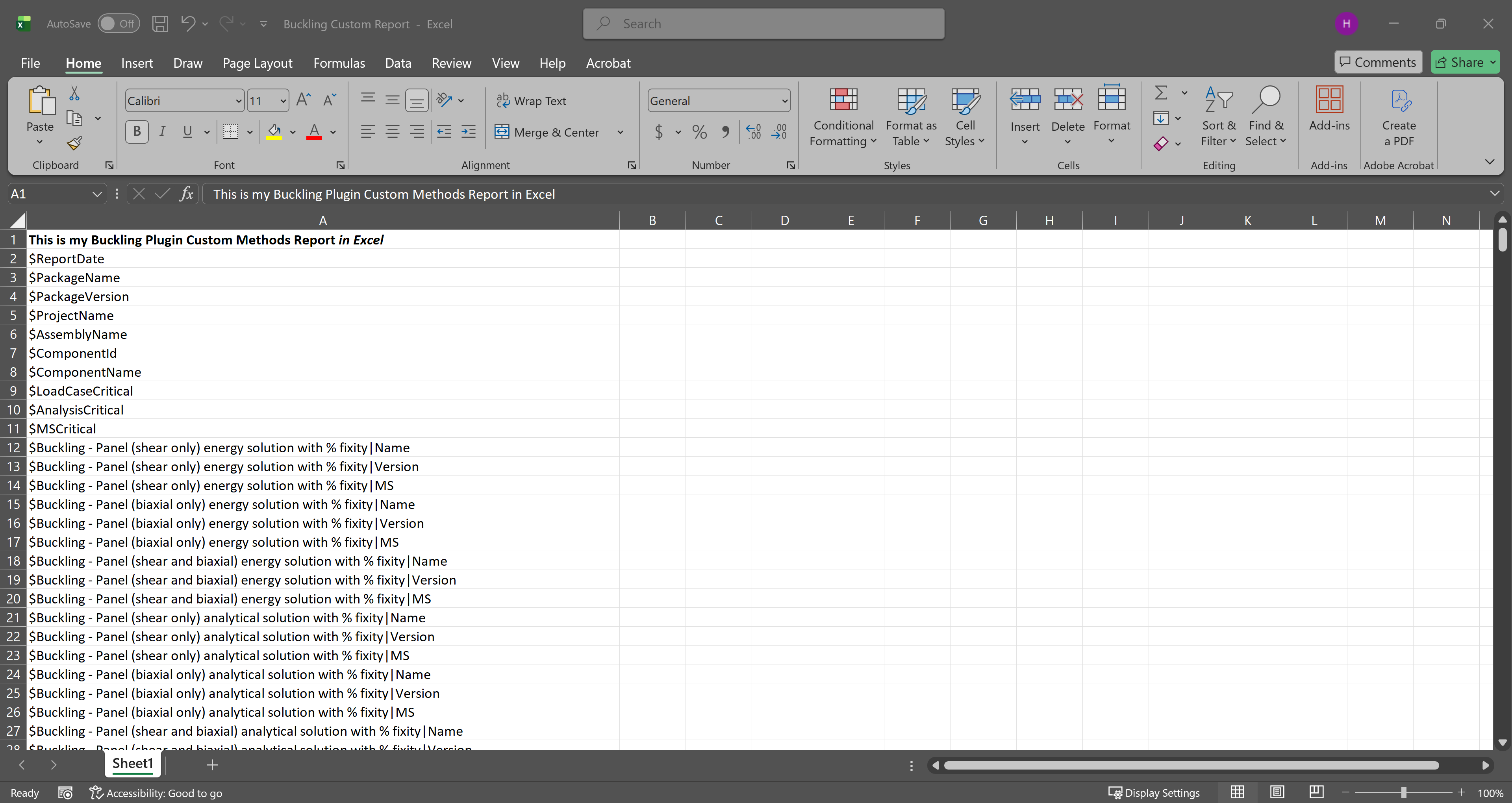This screenshot has width=1512, height=803.
Task: Click Align Left icon
Action: (368, 132)
